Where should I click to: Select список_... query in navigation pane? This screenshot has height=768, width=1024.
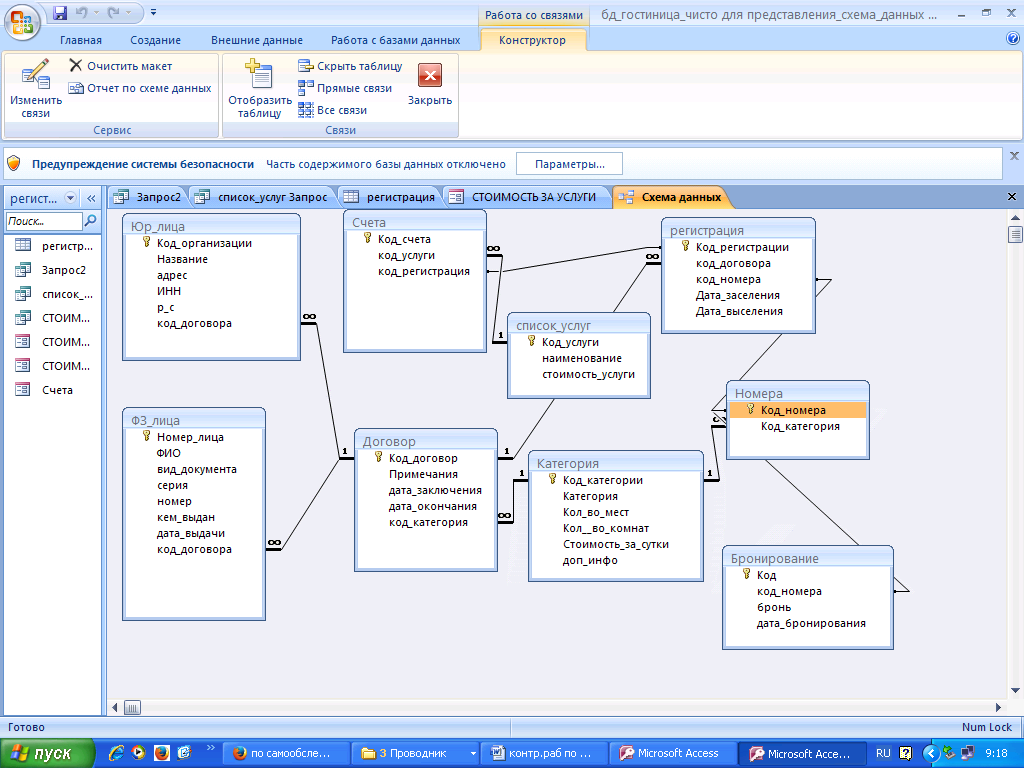pyautogui.click(x=54, y=295)
